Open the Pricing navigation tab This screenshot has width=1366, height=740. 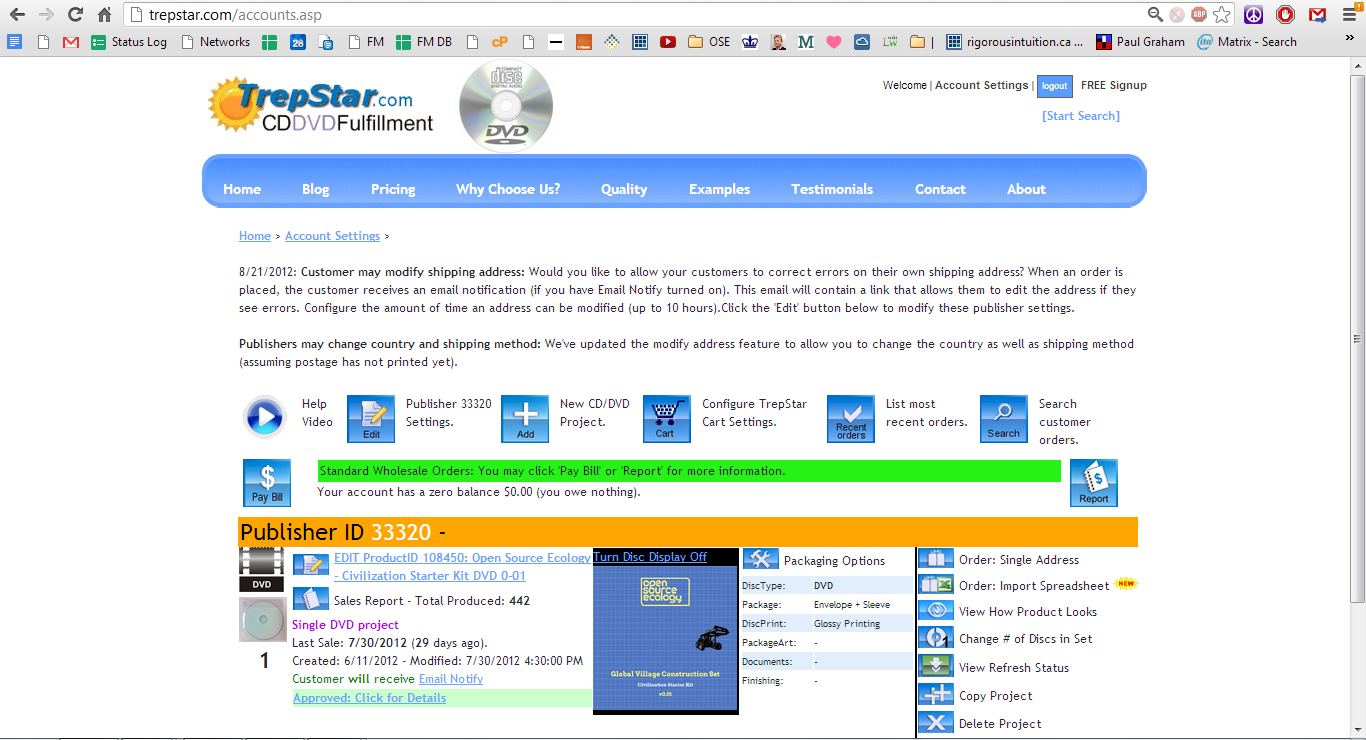coord(393,189)
